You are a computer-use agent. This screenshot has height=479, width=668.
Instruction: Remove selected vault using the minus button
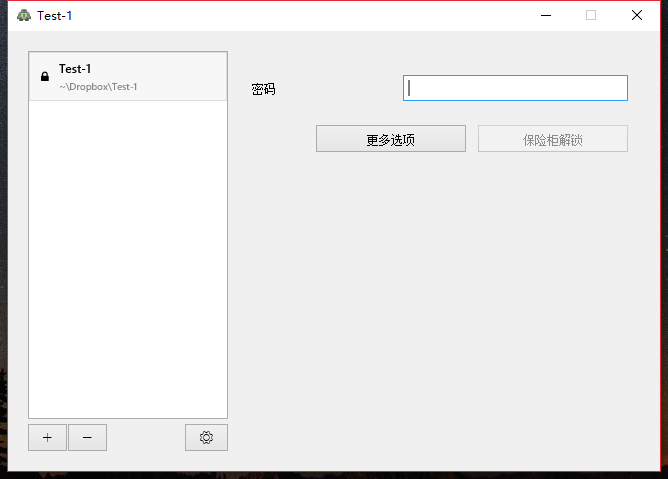coord(87,437)
